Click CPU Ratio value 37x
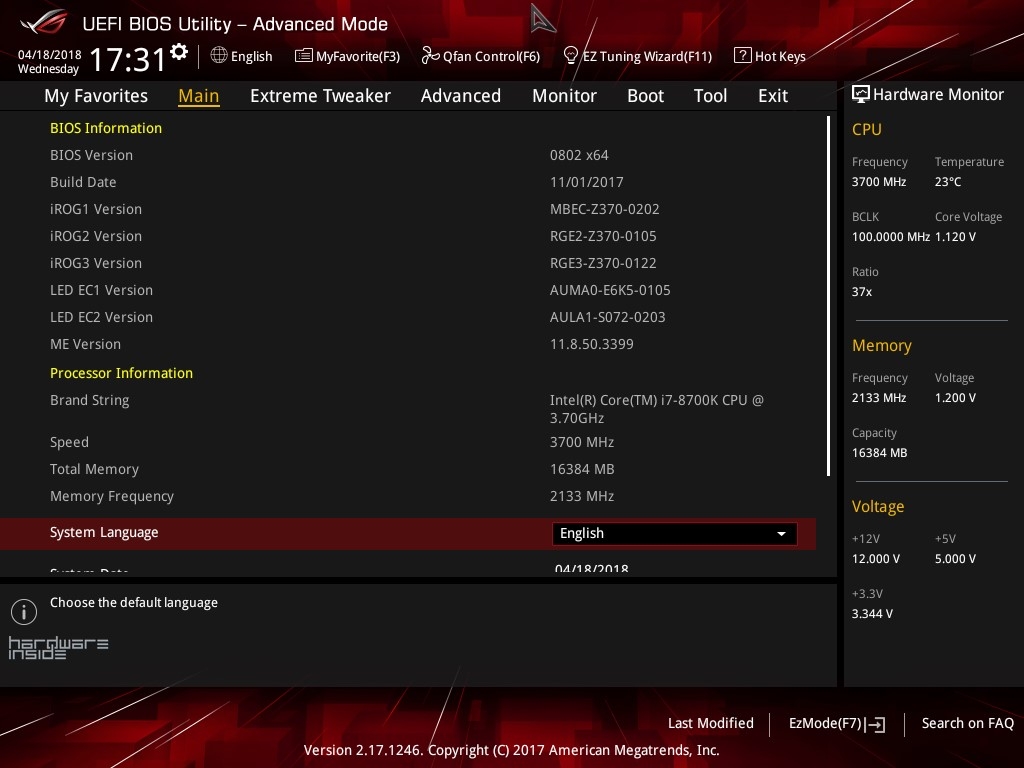 coord(861,292)
